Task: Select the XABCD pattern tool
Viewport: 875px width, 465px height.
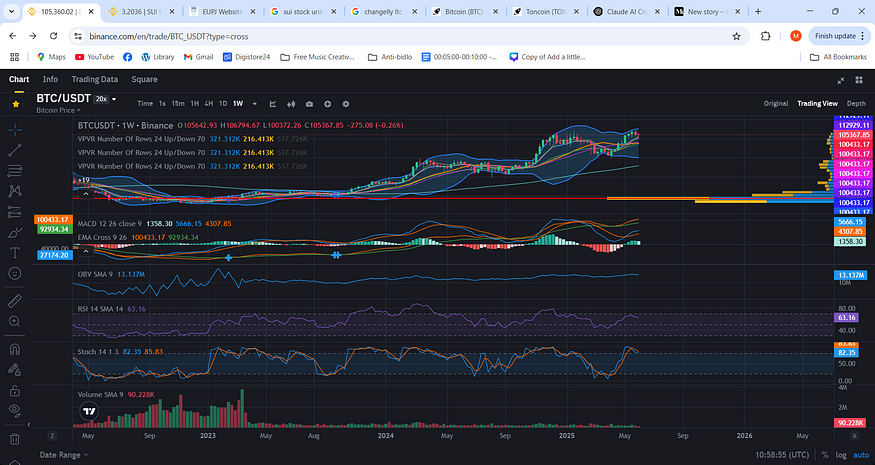Action: click(x=15, y=191)
